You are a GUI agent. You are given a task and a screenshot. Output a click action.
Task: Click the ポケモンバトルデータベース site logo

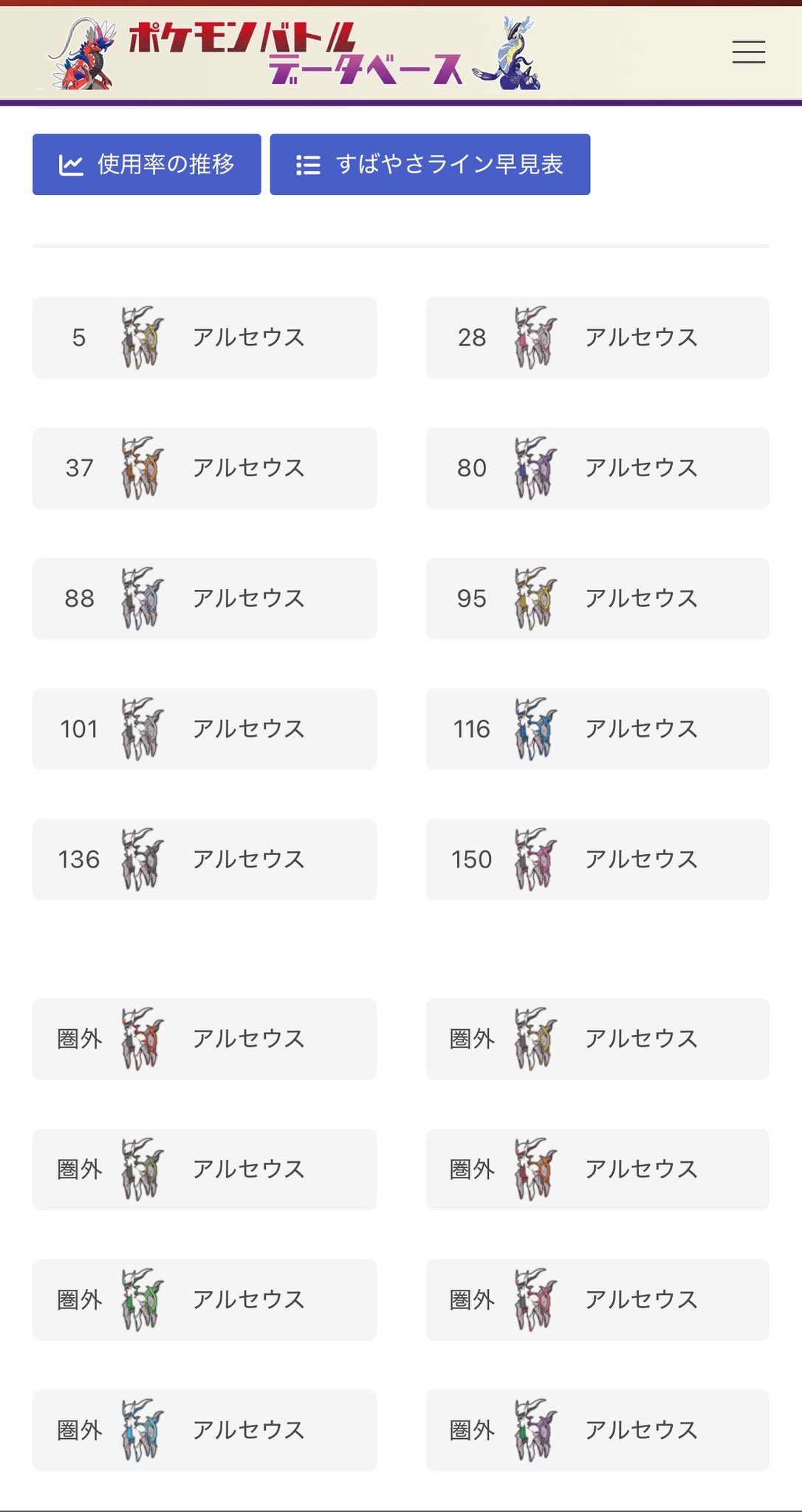pos(295,53)
